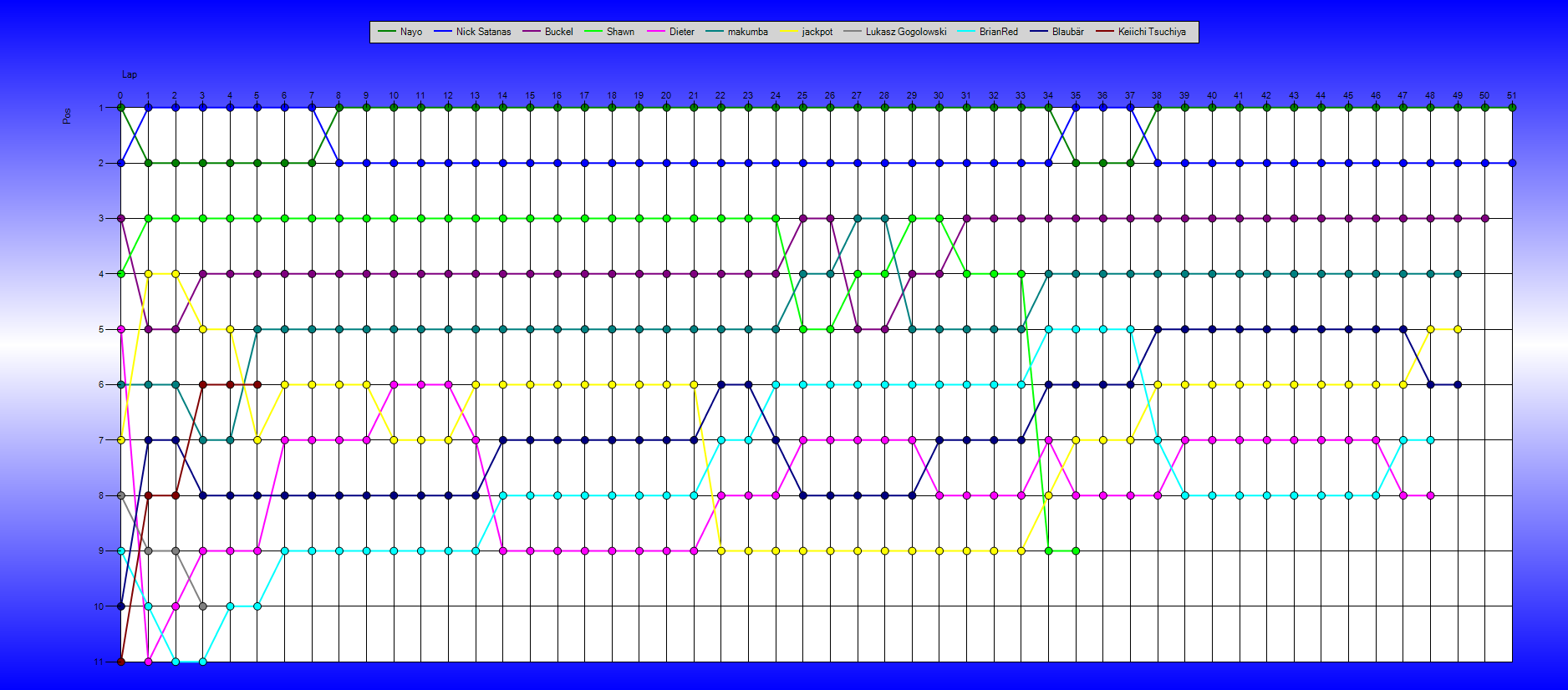Click Lukasz Gogolowski's marker at lap 3
The width and height of the screenshot is (1568, 690).
(202, 606)
